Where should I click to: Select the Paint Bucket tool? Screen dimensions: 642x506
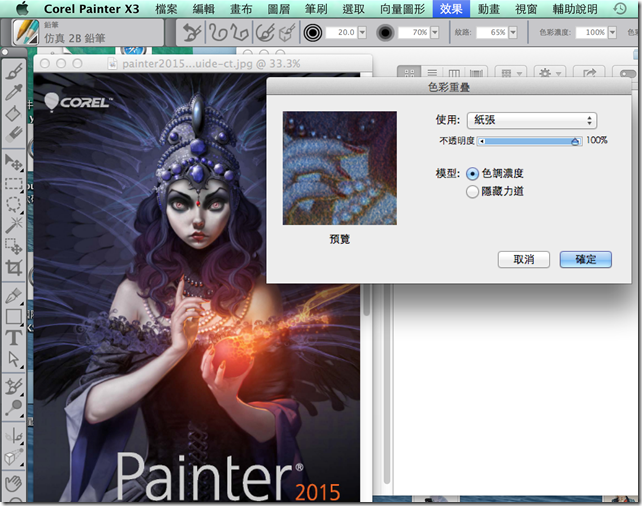pos(14,113)
